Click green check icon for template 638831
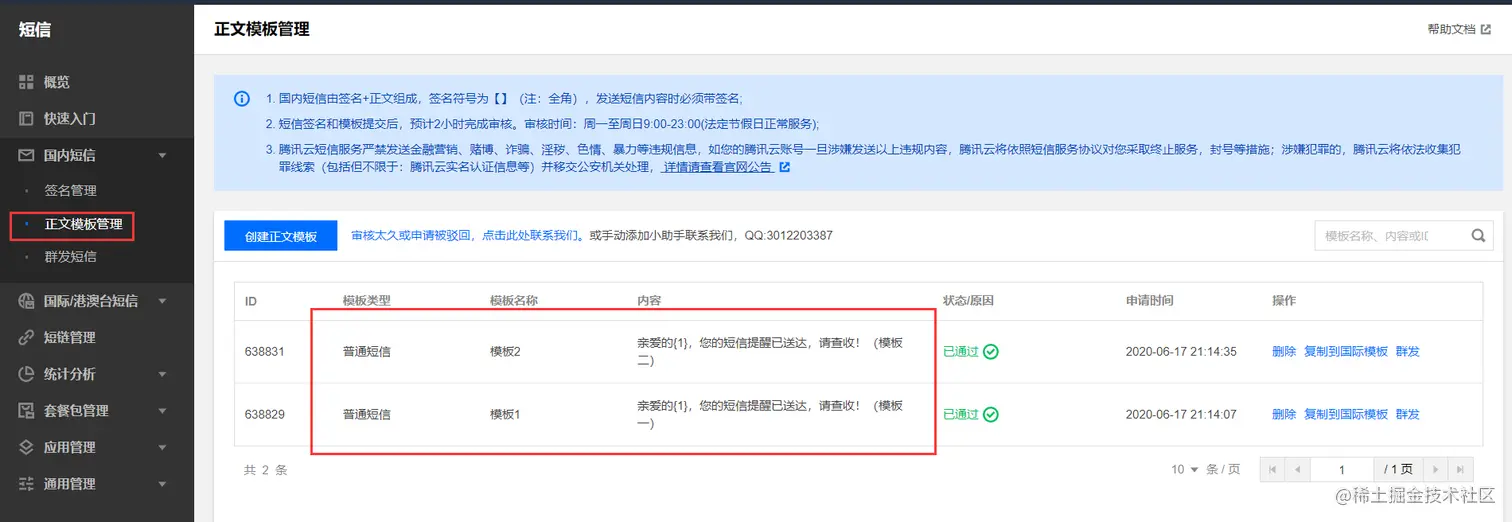Screen dimensions: 1512x522 pos(990,352)
